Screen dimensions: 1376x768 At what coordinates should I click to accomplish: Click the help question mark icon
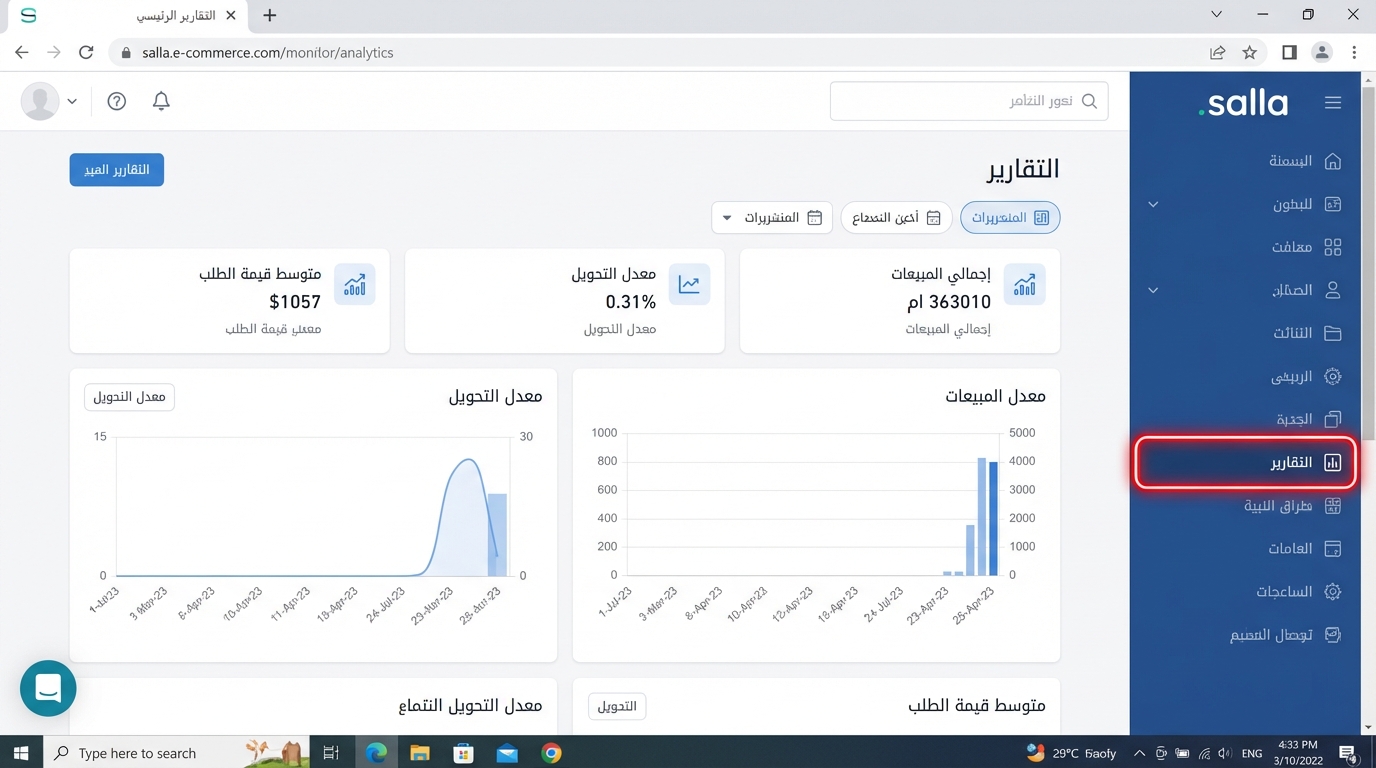click(x=116, y=100)
